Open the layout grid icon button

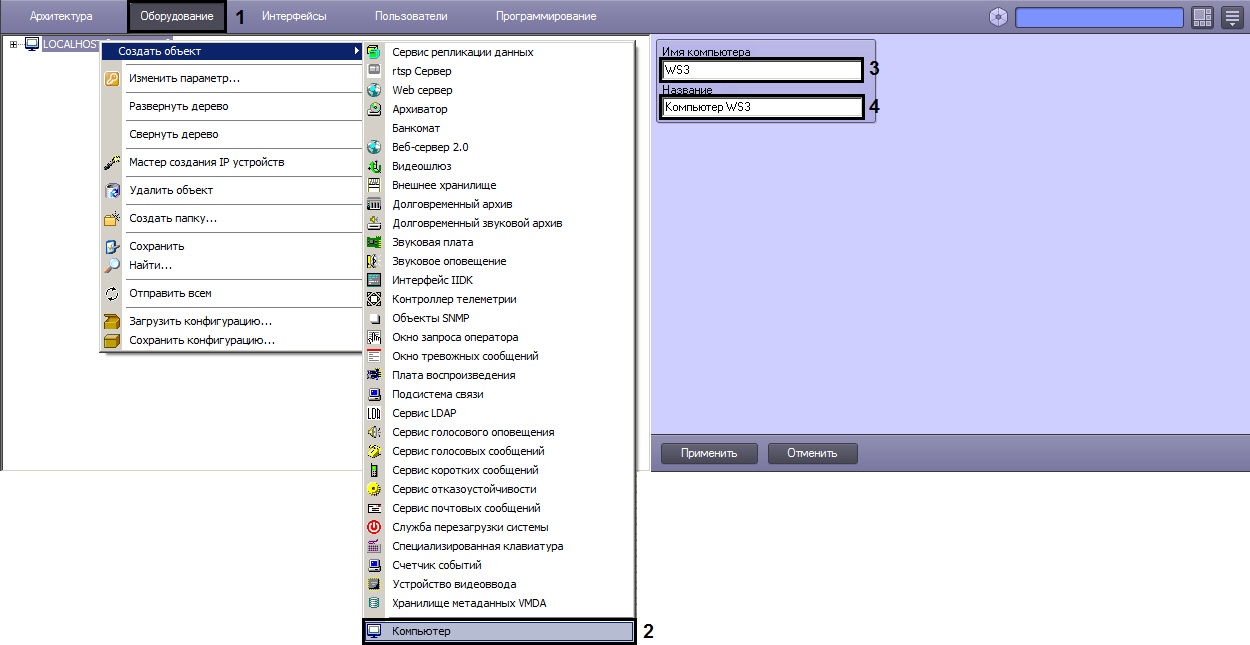[x=1202, y=17]
